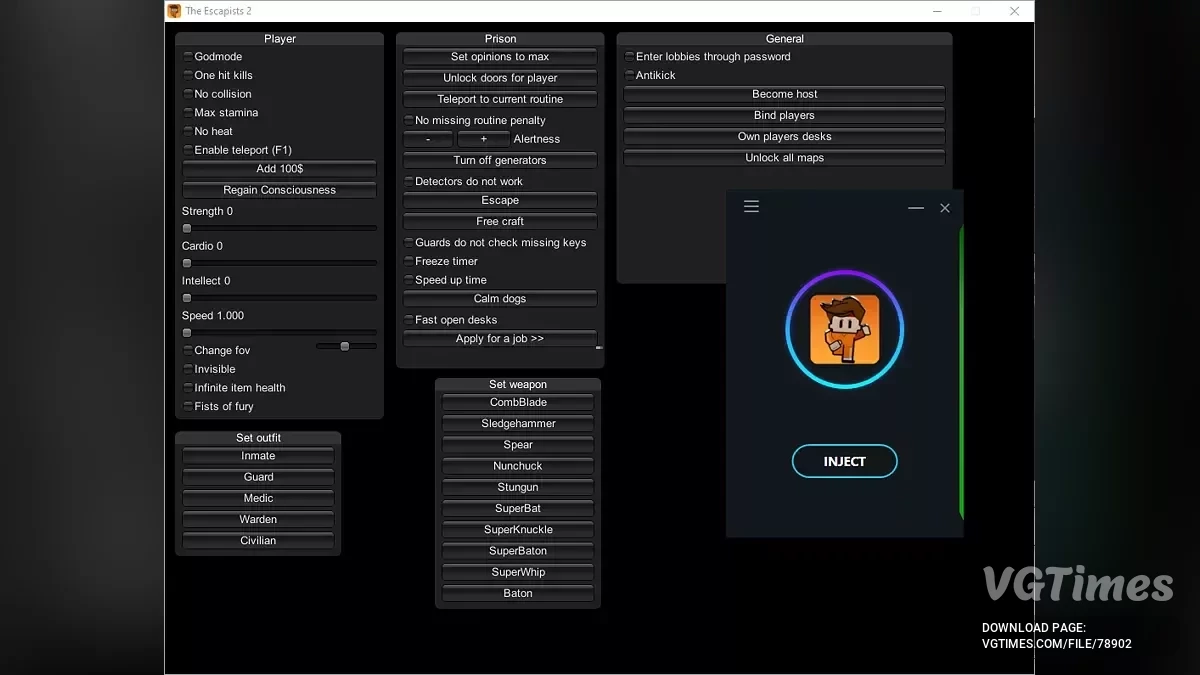
Task: Check the Antikick option
Action: pos(629,75)
